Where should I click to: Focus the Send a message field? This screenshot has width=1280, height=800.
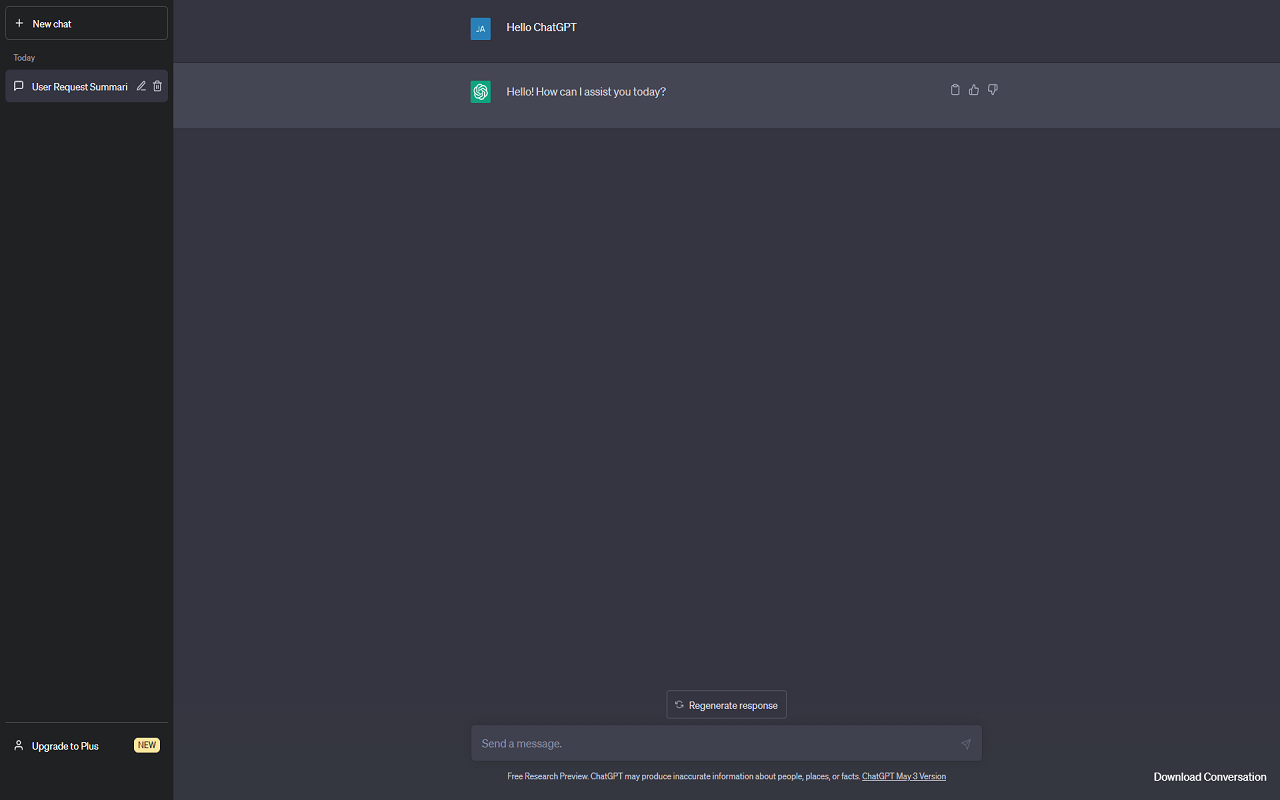[x=727, y=743]
